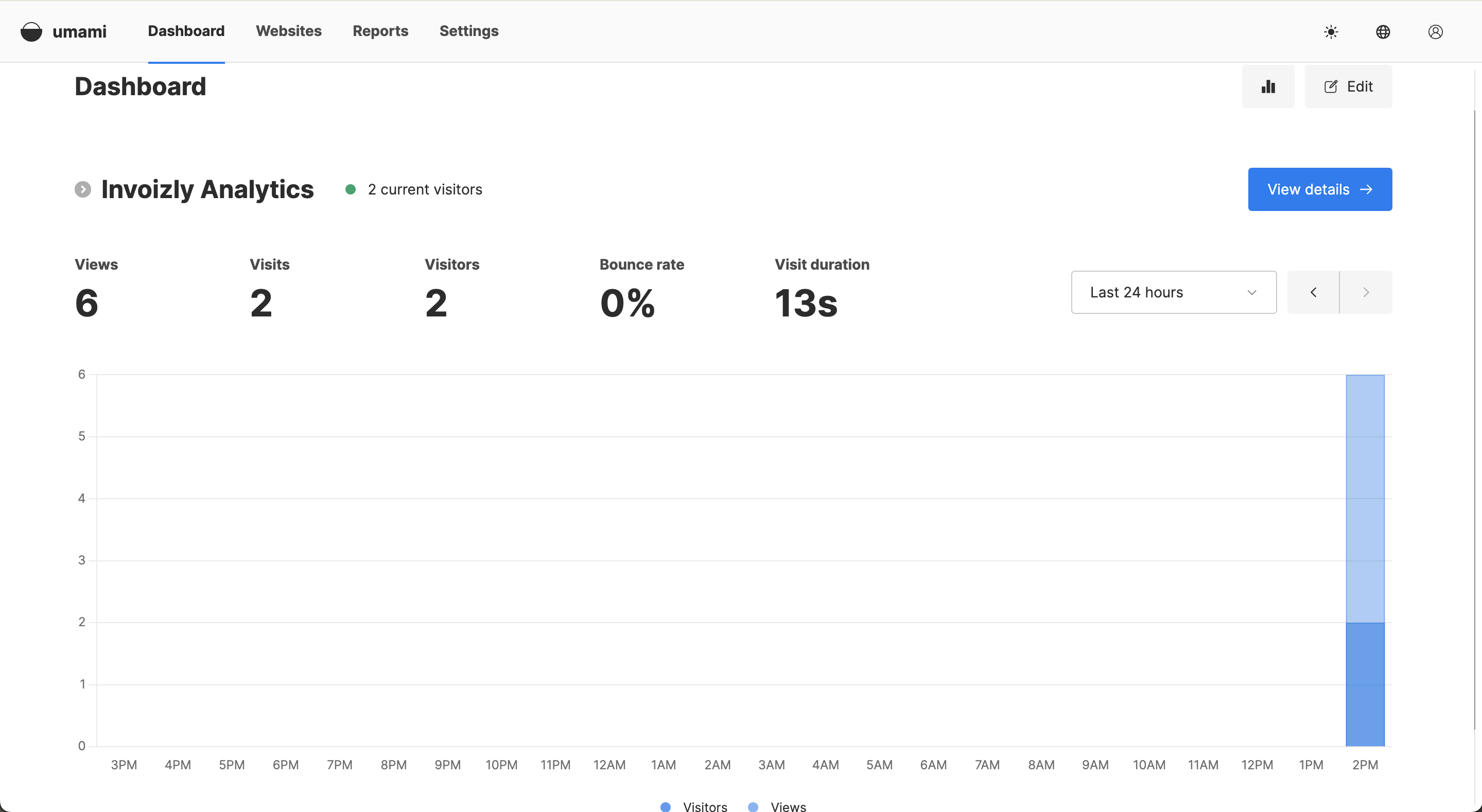Click the Visitors metric label
Screen dimensions: 1482x812
click(x=452, y=264)
